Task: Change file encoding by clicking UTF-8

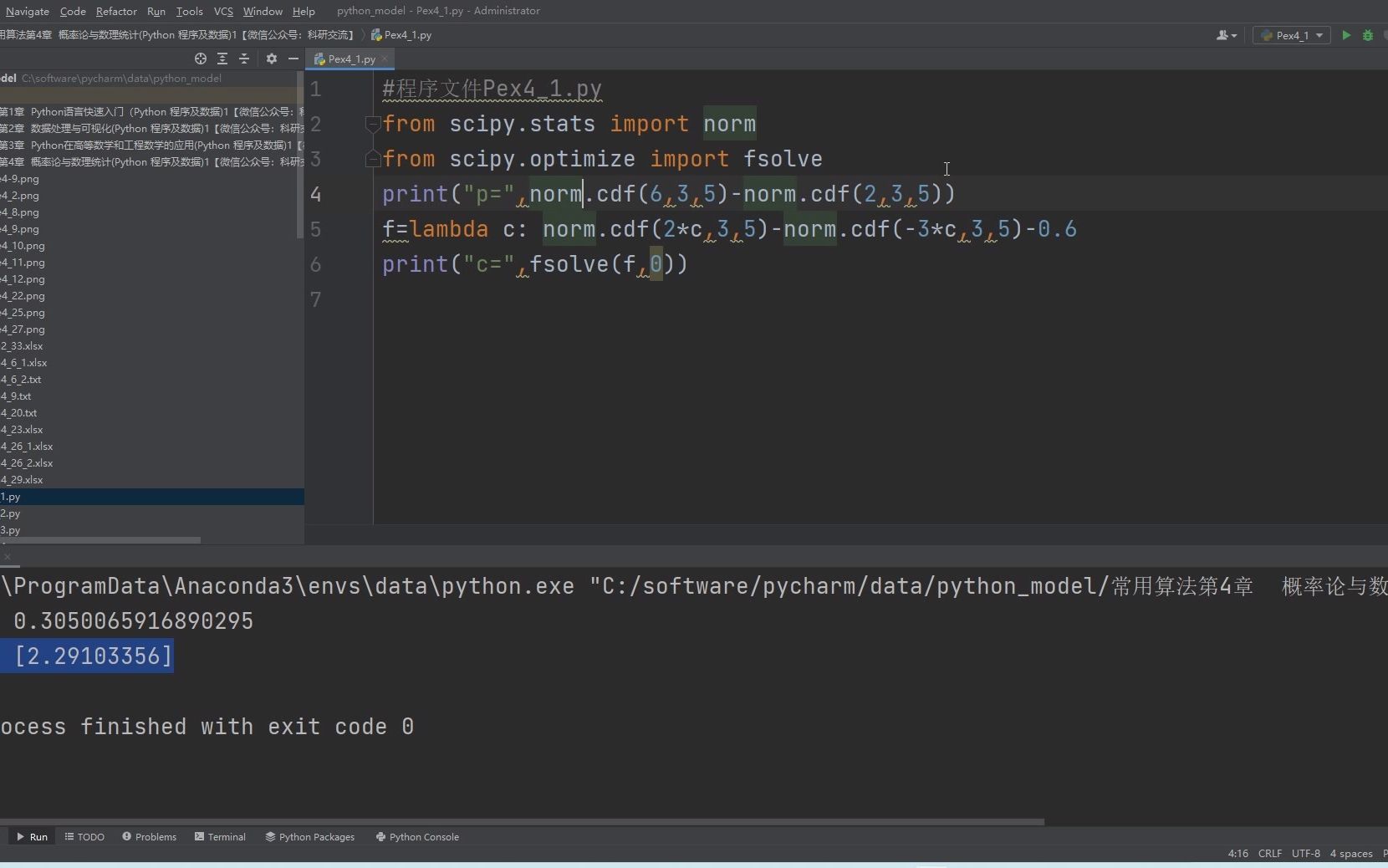Action: [x=1306, y=854]
